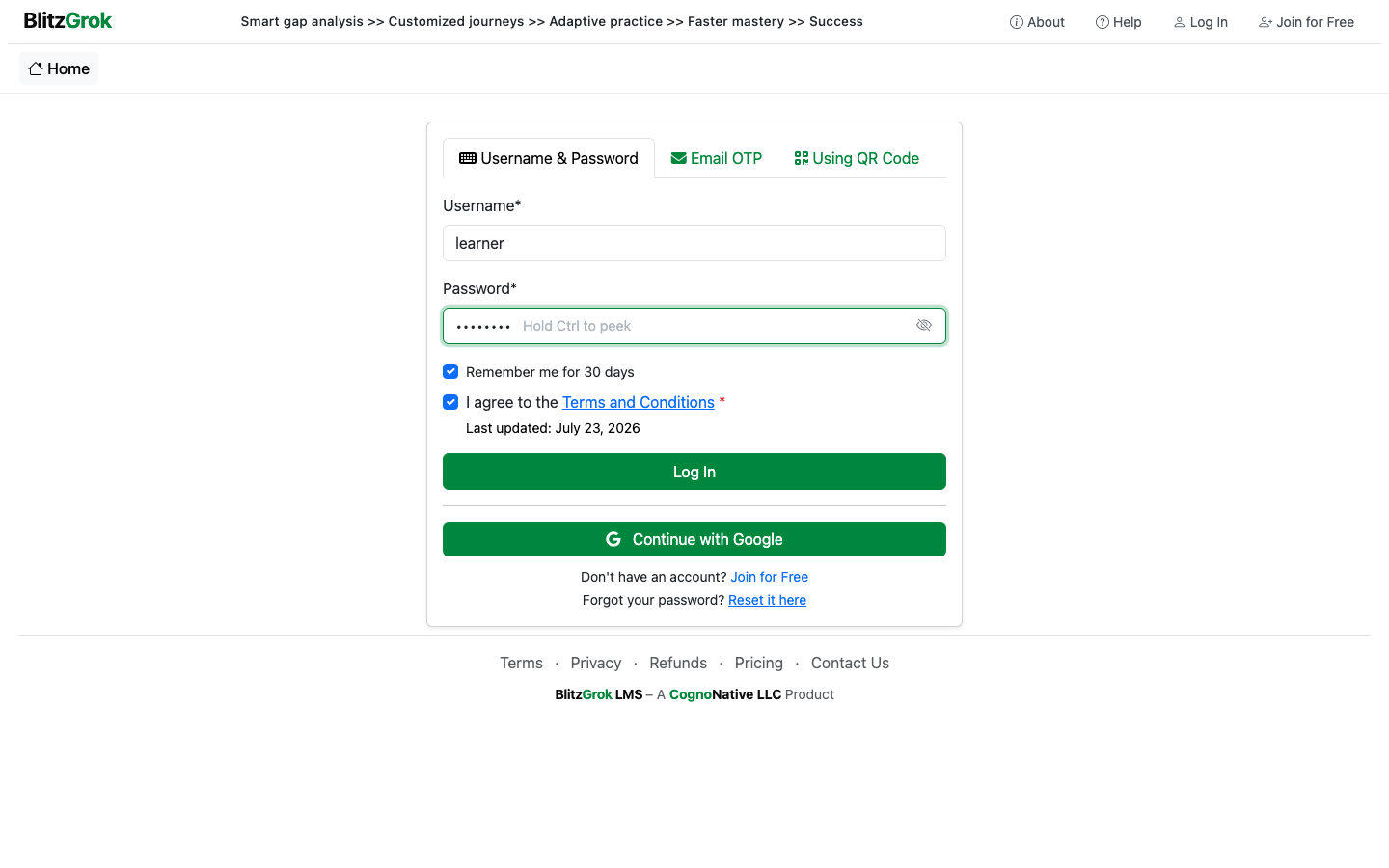Click the BlitzGrok logo
This screenshot has width=1389, height=868.
point(68,20)
